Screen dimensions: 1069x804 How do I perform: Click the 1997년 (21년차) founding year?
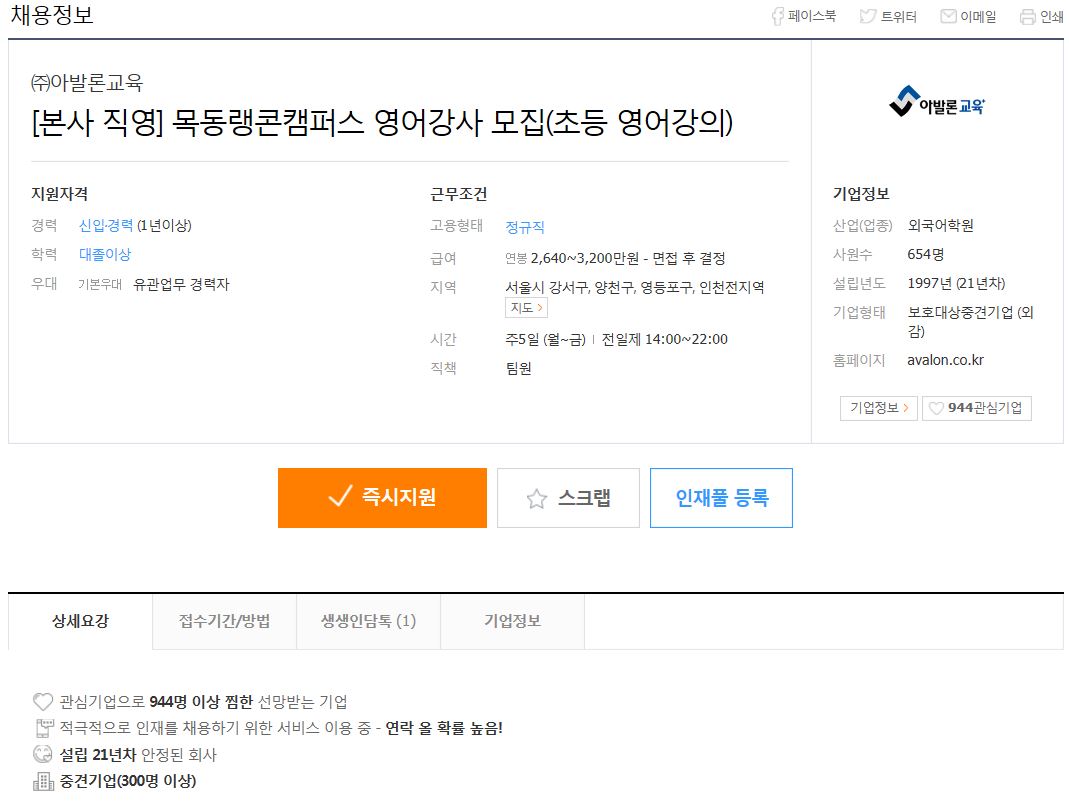[x=957, y=283]
